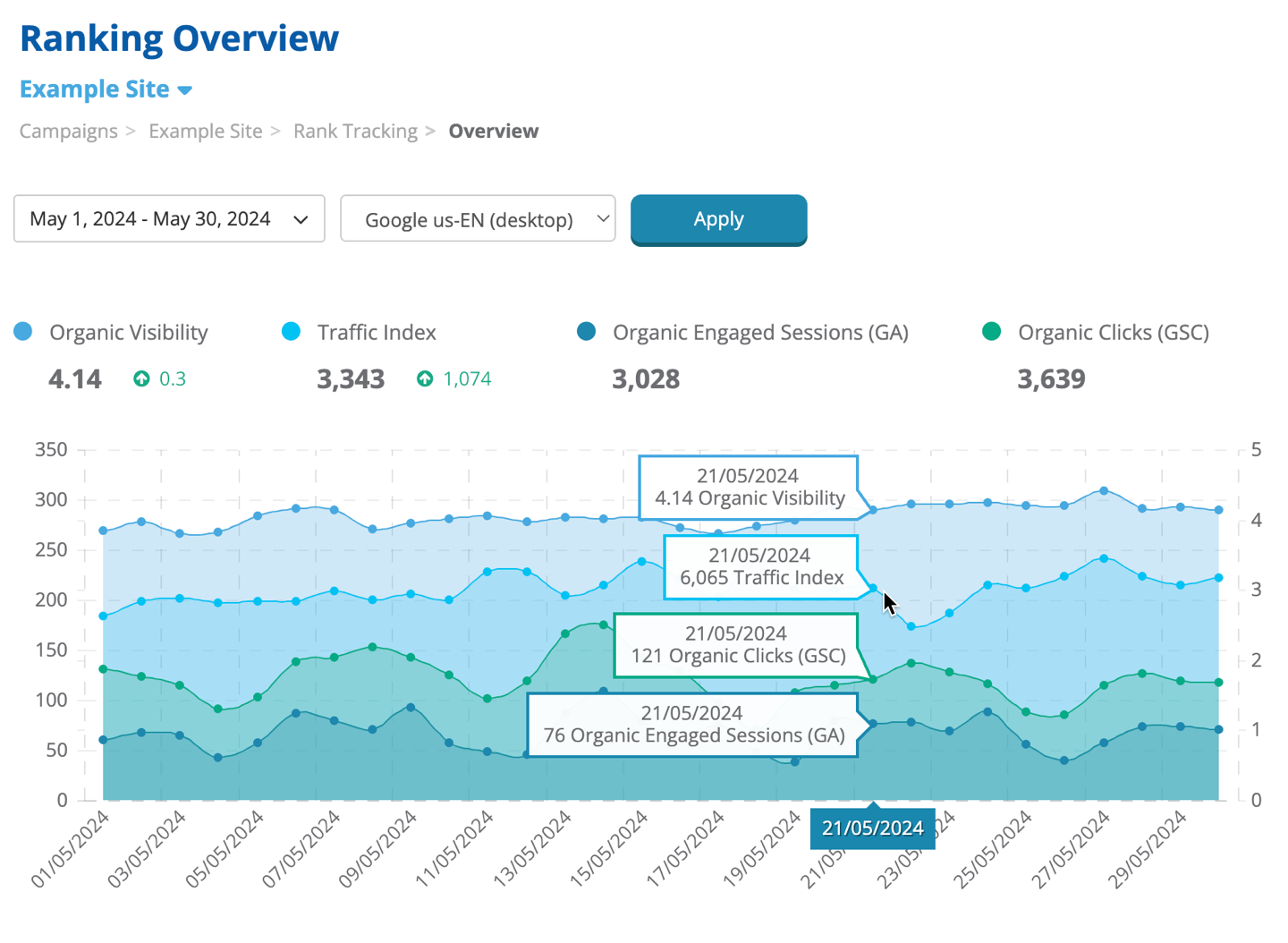Click the 4.14 Organic Visibility value

75,379
